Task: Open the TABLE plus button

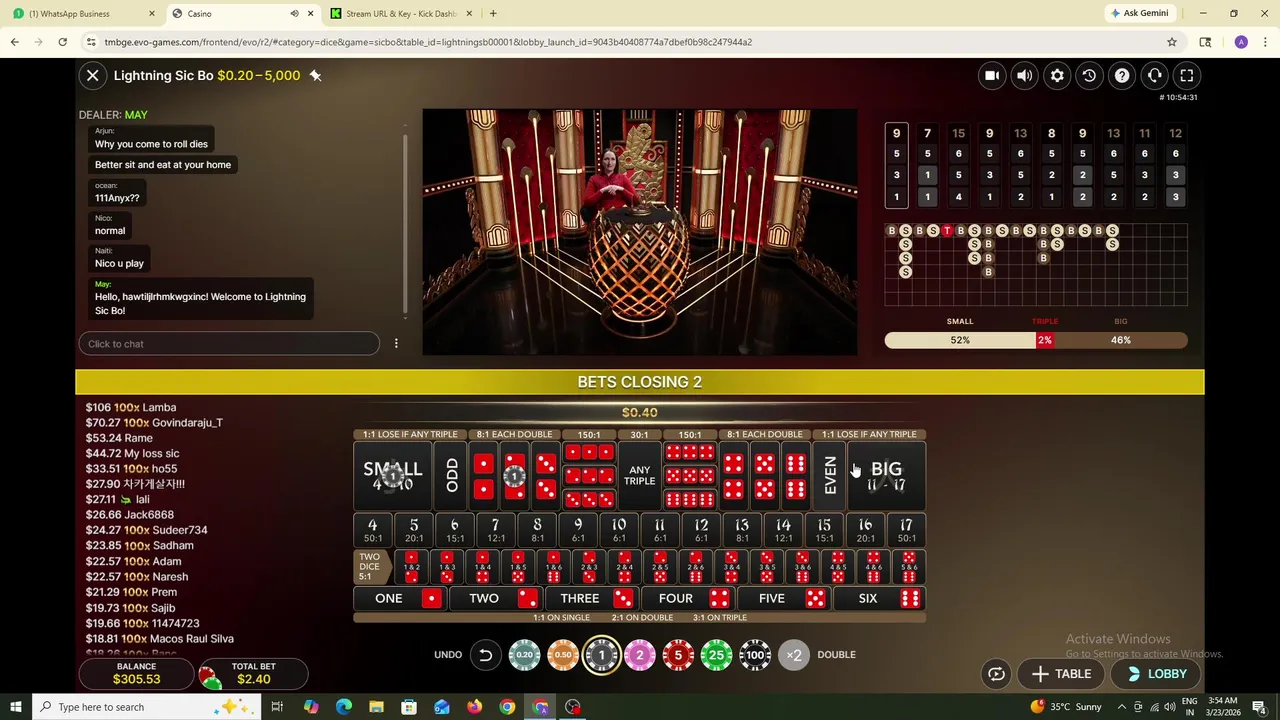Action: tap(1061, 674)
